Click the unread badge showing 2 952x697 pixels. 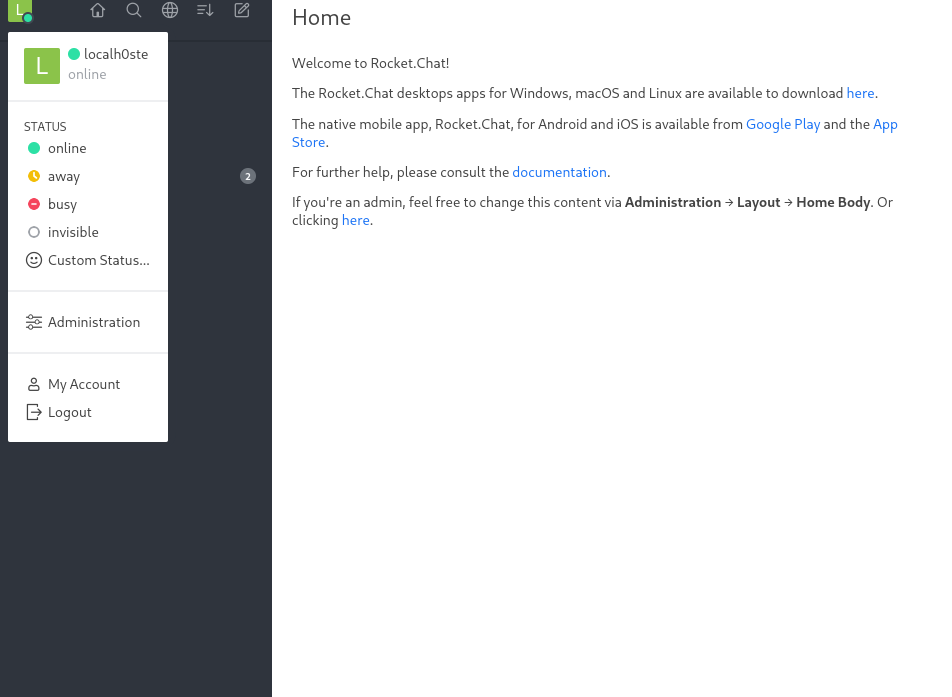[248, 176]
